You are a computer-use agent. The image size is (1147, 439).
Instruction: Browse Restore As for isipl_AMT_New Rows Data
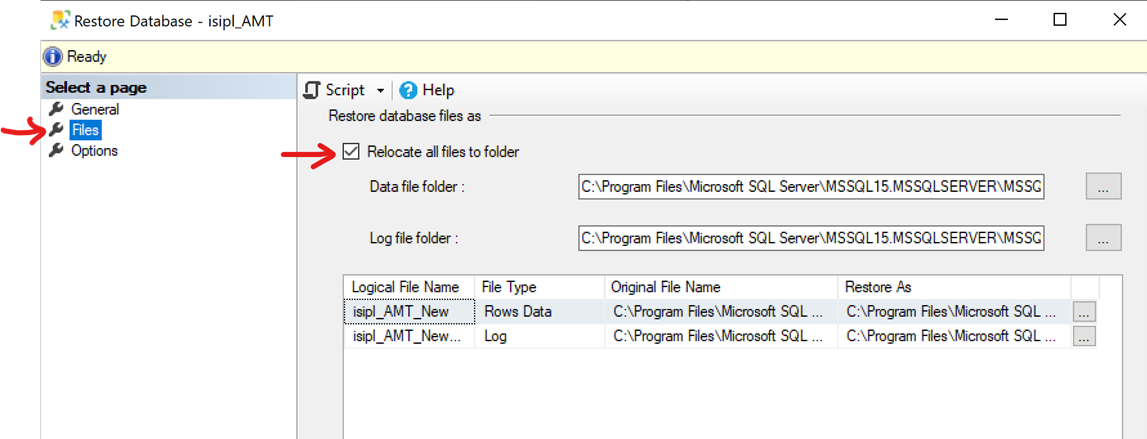[x=1084, y=312]
